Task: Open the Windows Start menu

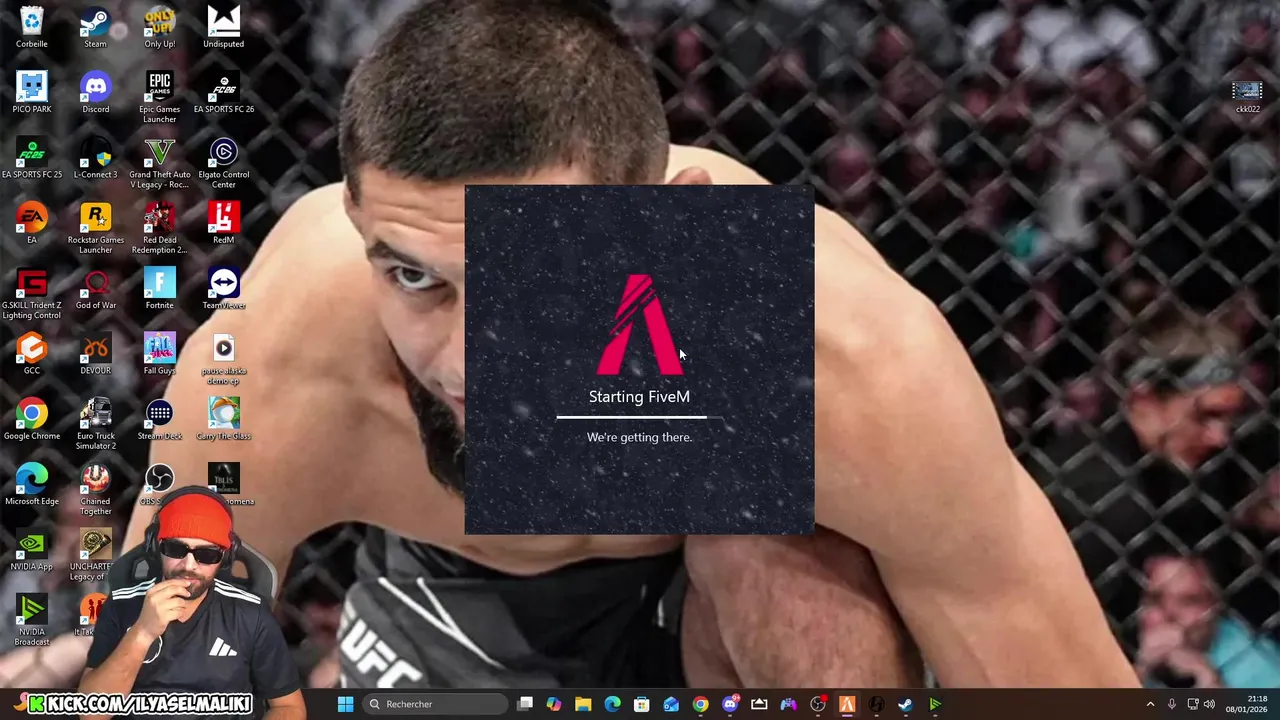Action: (345, 704)
